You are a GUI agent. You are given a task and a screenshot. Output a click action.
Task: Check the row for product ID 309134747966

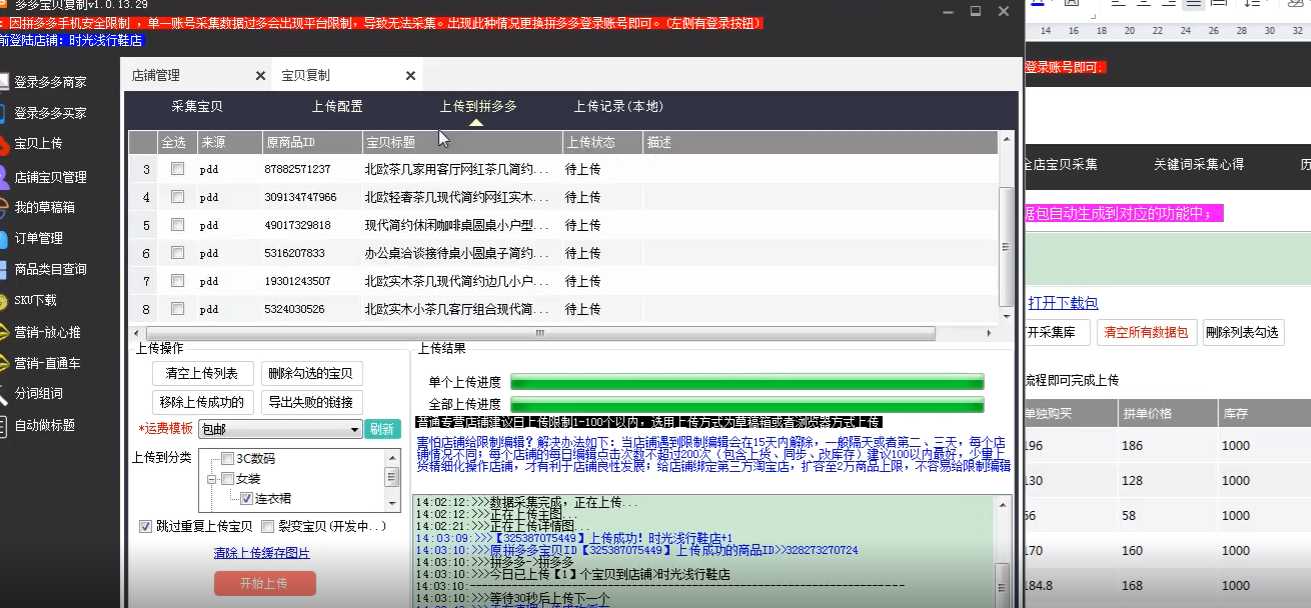click(x=177, y=197)
